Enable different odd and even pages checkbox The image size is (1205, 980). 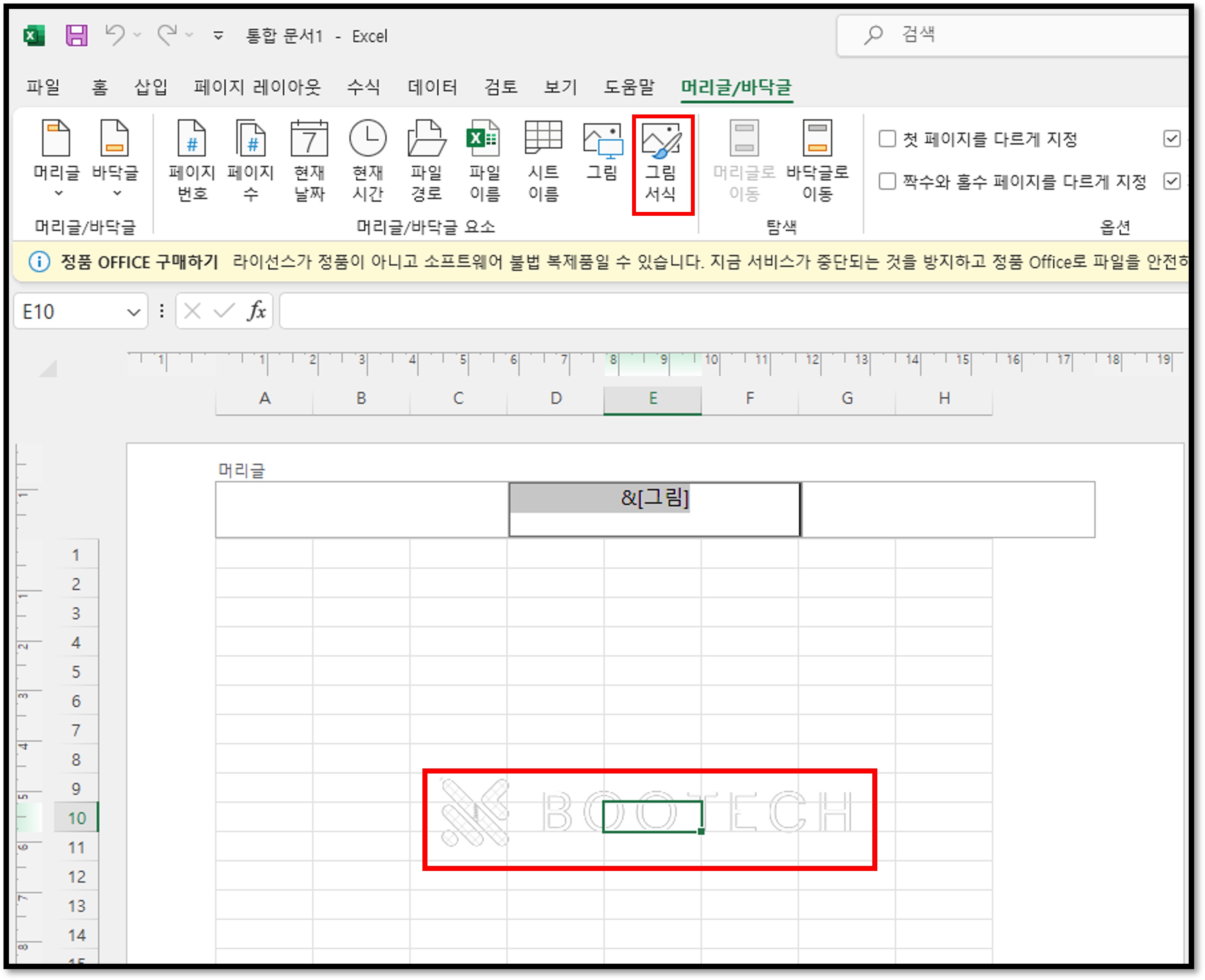point(887,182)
